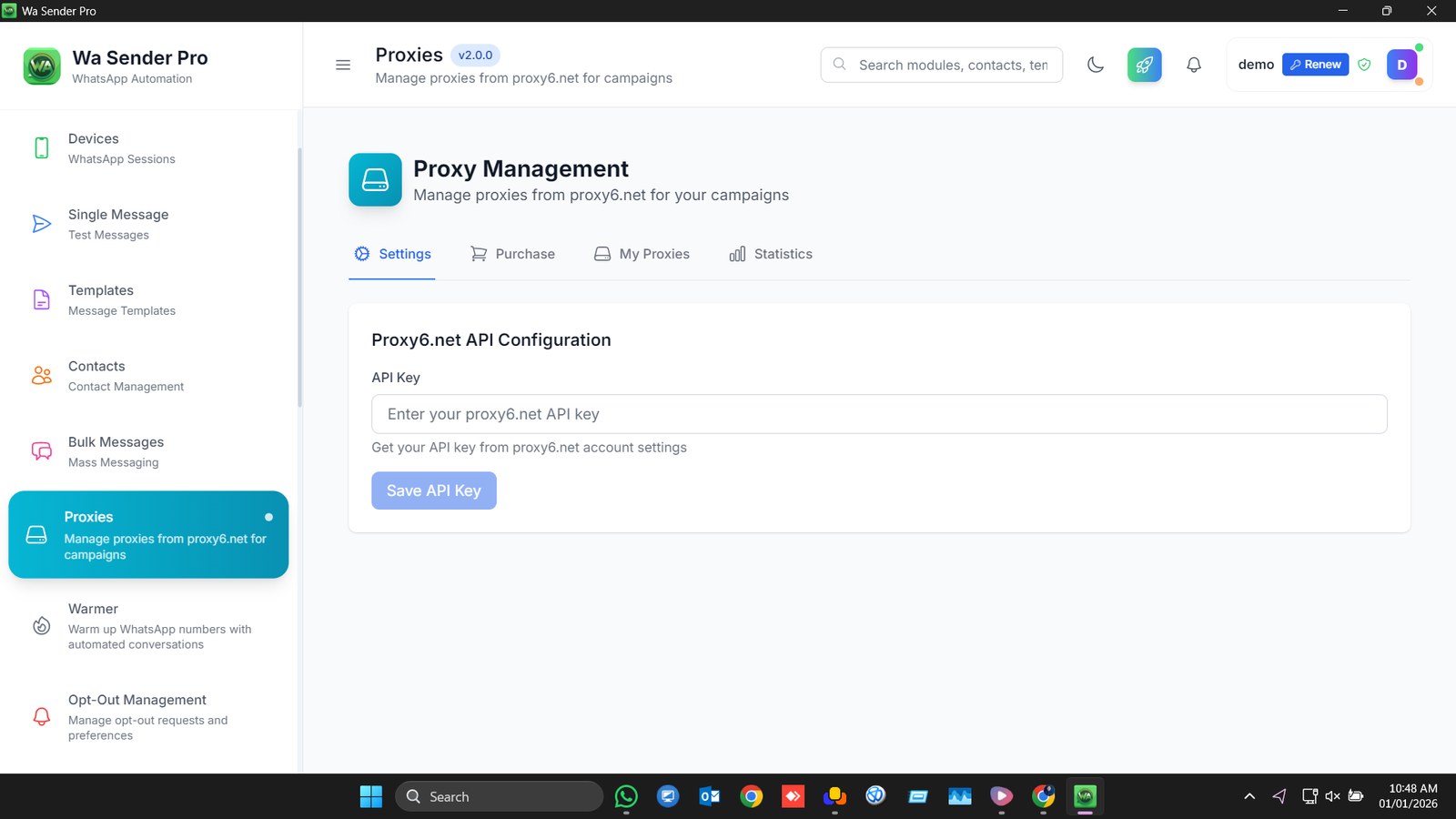Click the Save API Key button

(433, 490)
